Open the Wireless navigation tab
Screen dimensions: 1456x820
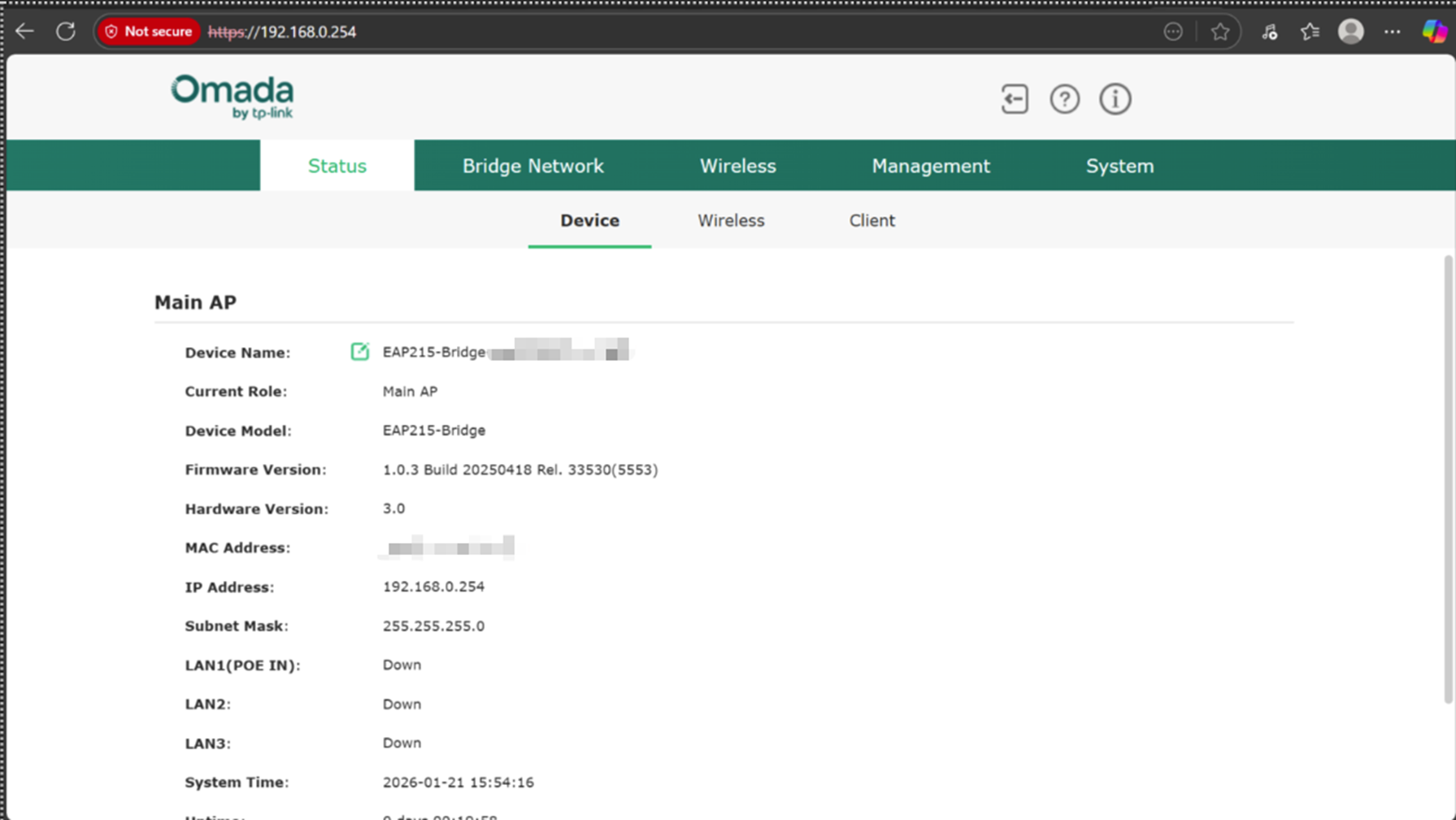pos(737,165)
